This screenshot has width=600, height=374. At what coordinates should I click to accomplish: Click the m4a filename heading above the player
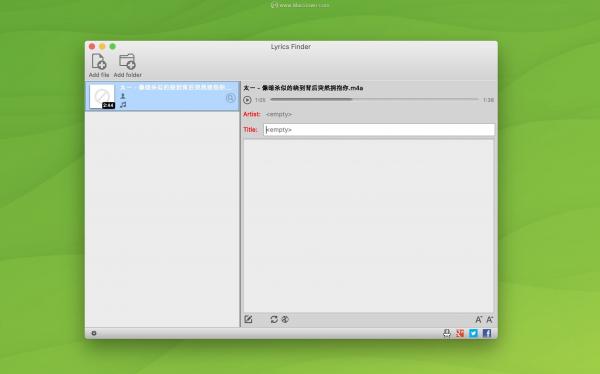[303, 88]
